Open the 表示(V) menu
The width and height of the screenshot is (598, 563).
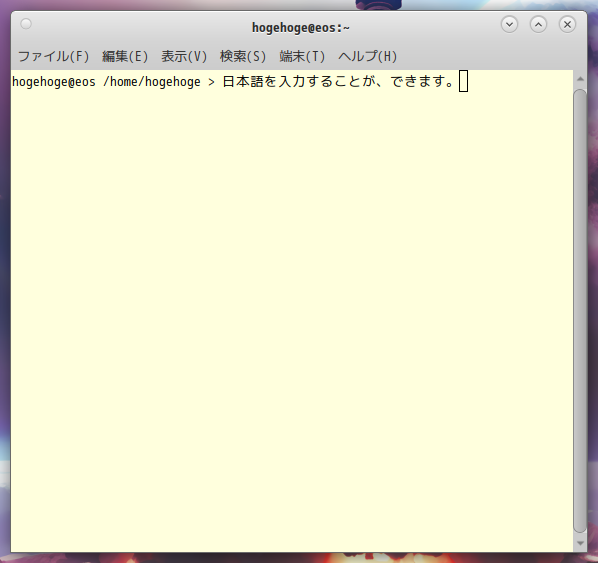pyautogui.click(x=184, y=56)
